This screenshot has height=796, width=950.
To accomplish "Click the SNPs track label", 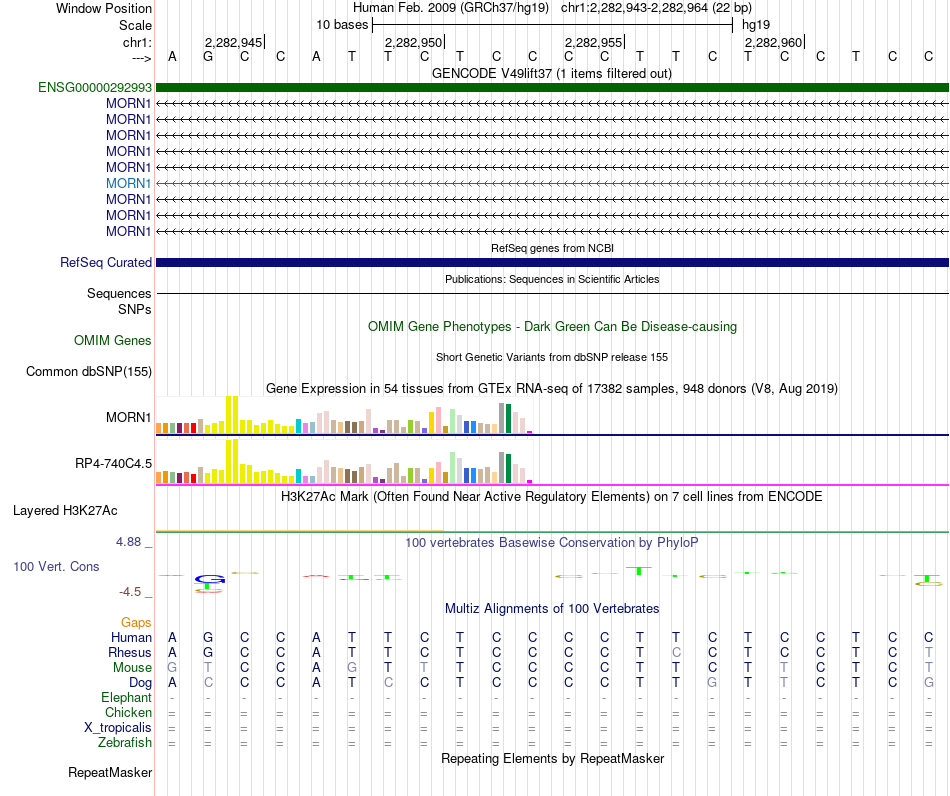I will tap(135, 309).
